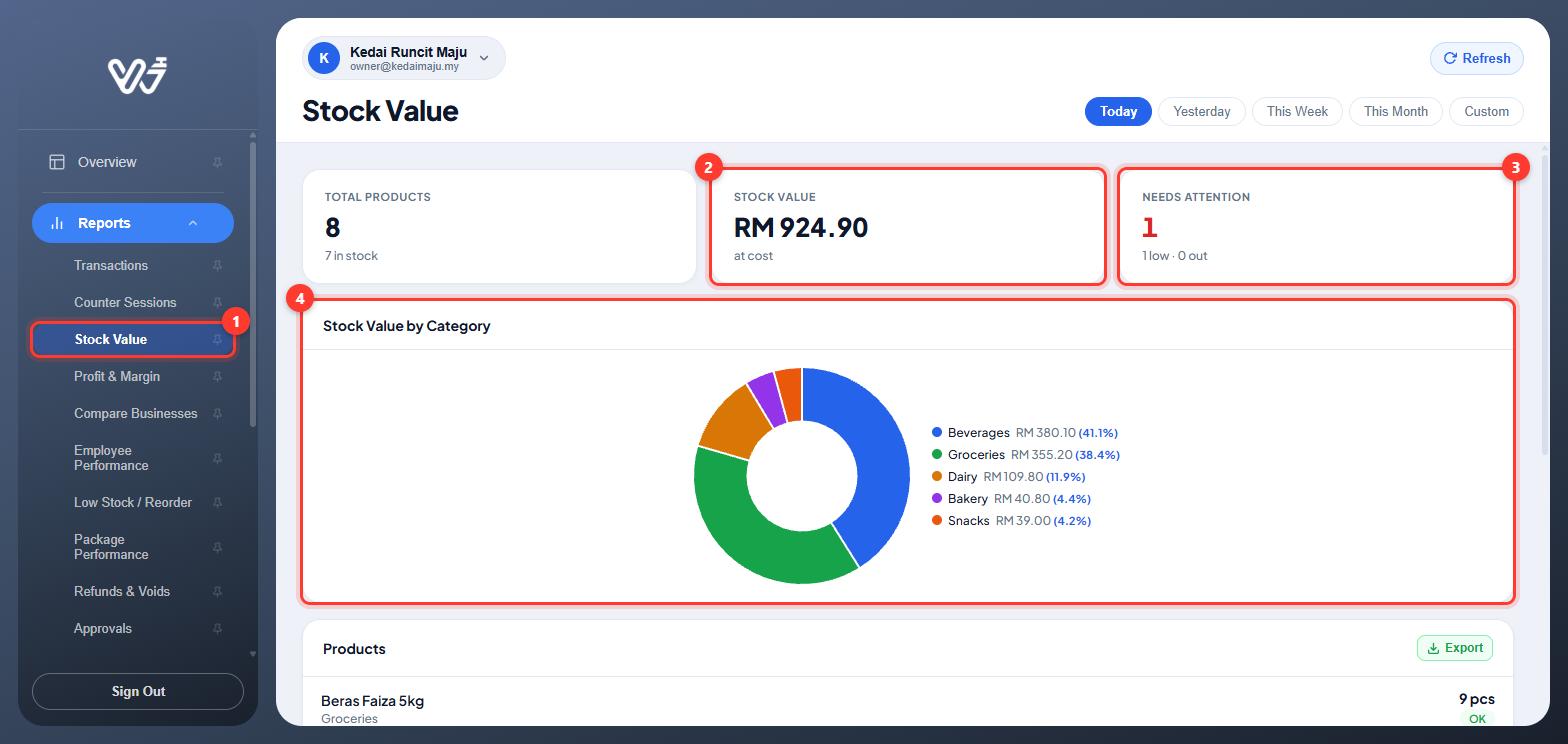Collapse the Reports section chevron
This screenshot has height=744, width=1568.
click(193, 223)
